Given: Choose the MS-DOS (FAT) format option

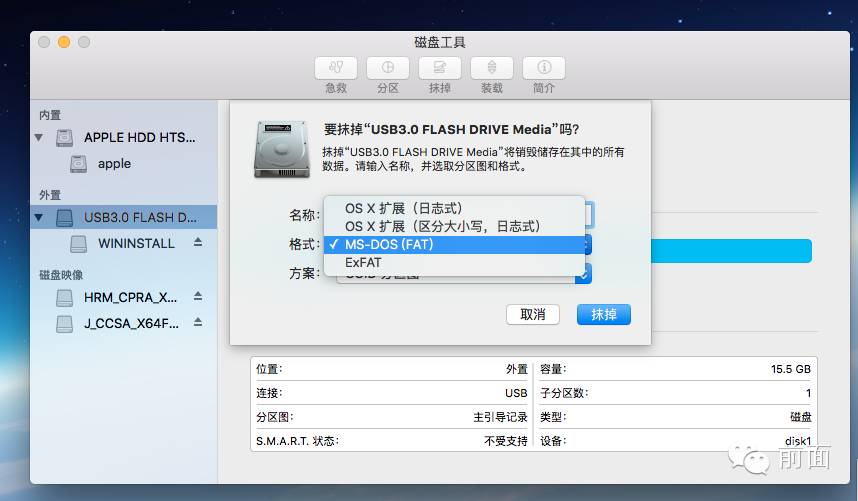Looking at the screenshot, I should 454,244.
